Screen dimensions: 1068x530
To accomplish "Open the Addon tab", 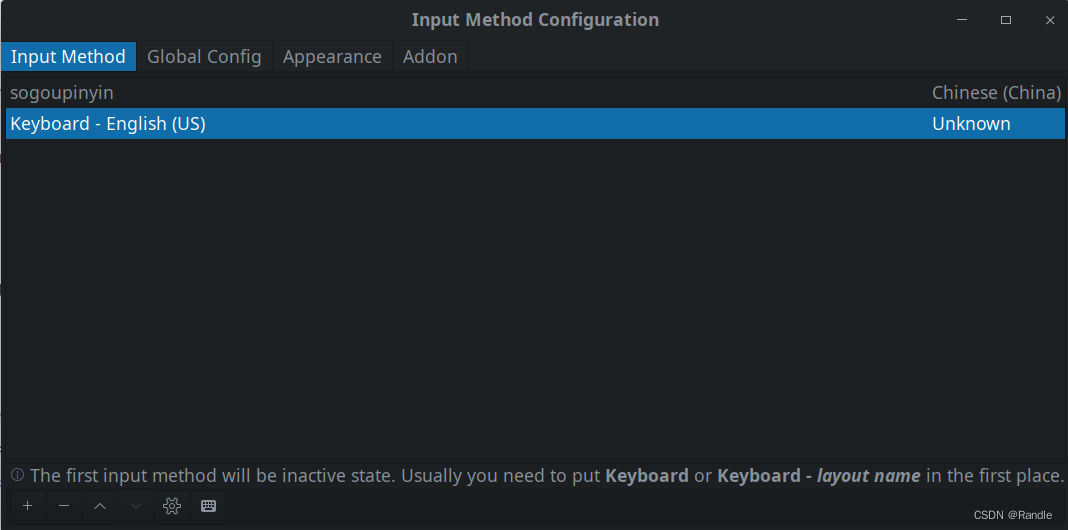I will [430, 57].
